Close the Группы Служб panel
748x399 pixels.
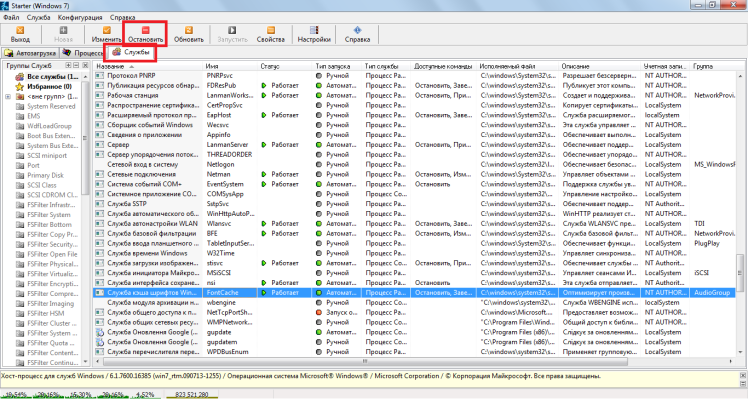[85, 65]
